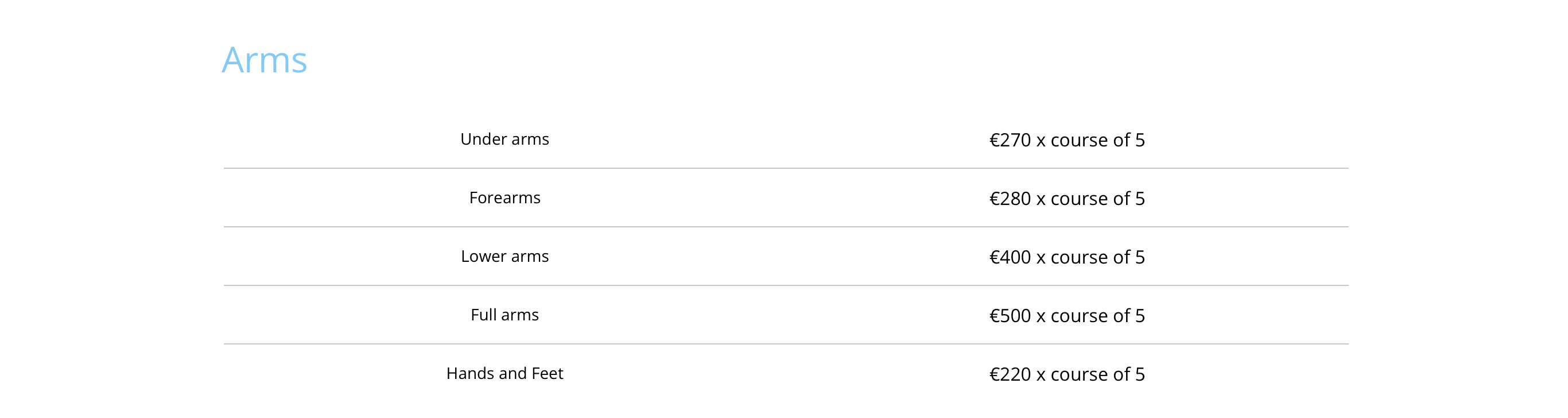Select the Under arms treatment label
The image size is (1568, 418).
(504, 139)
